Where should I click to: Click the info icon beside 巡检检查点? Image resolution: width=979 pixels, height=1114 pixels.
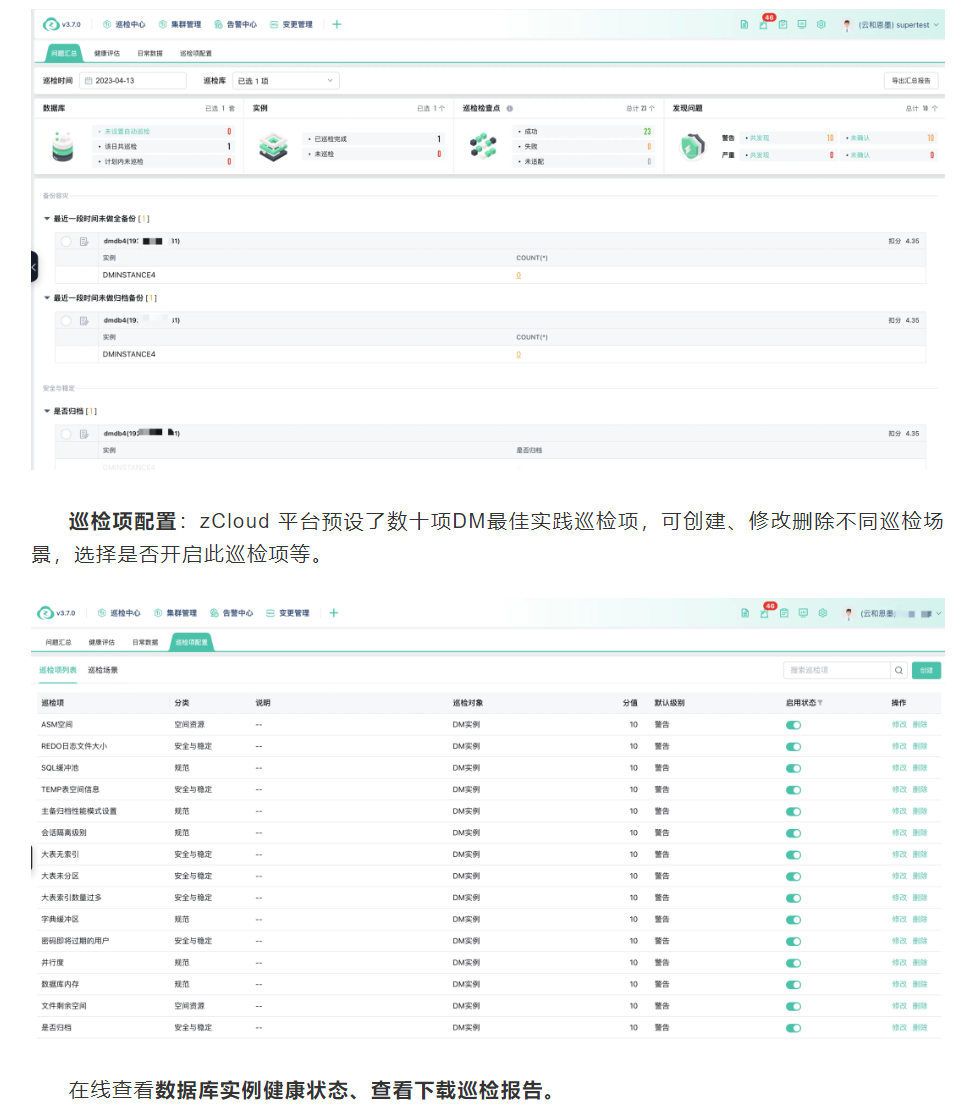click(510, 108)
